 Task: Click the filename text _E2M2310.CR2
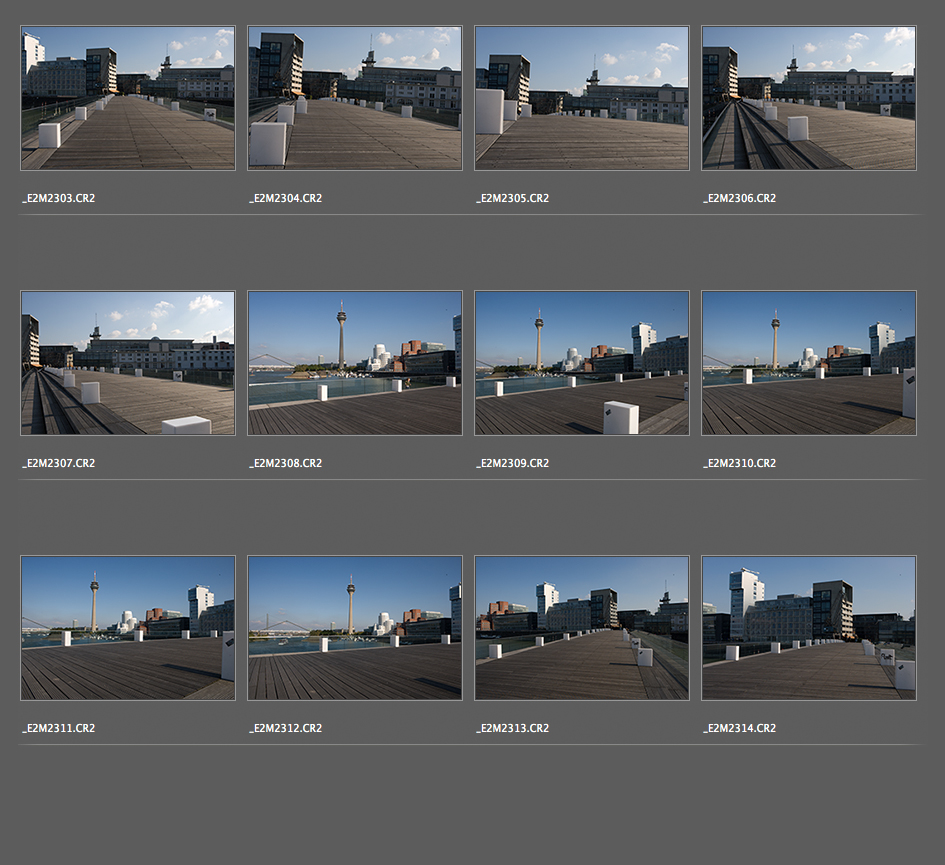(739, 463)
